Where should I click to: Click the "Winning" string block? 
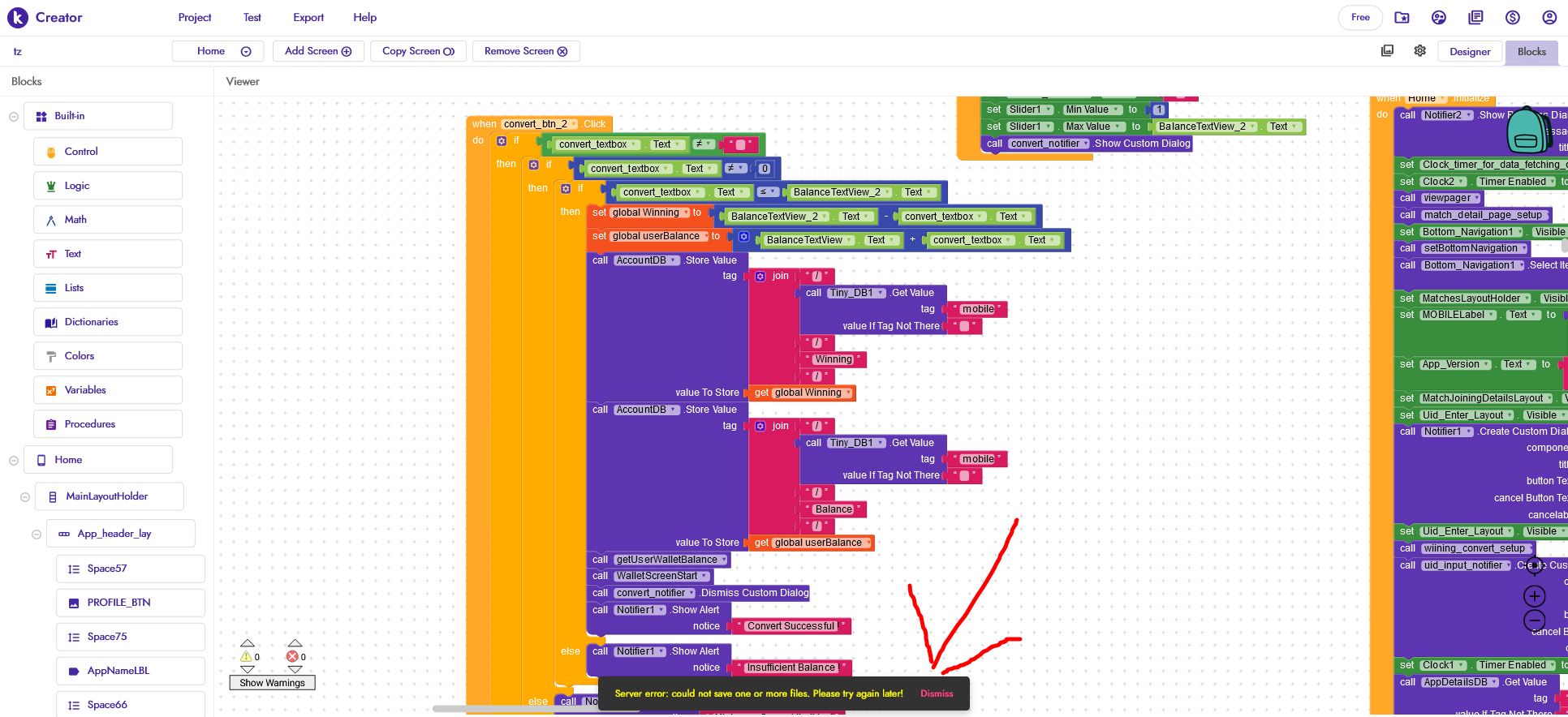[834, 359]
